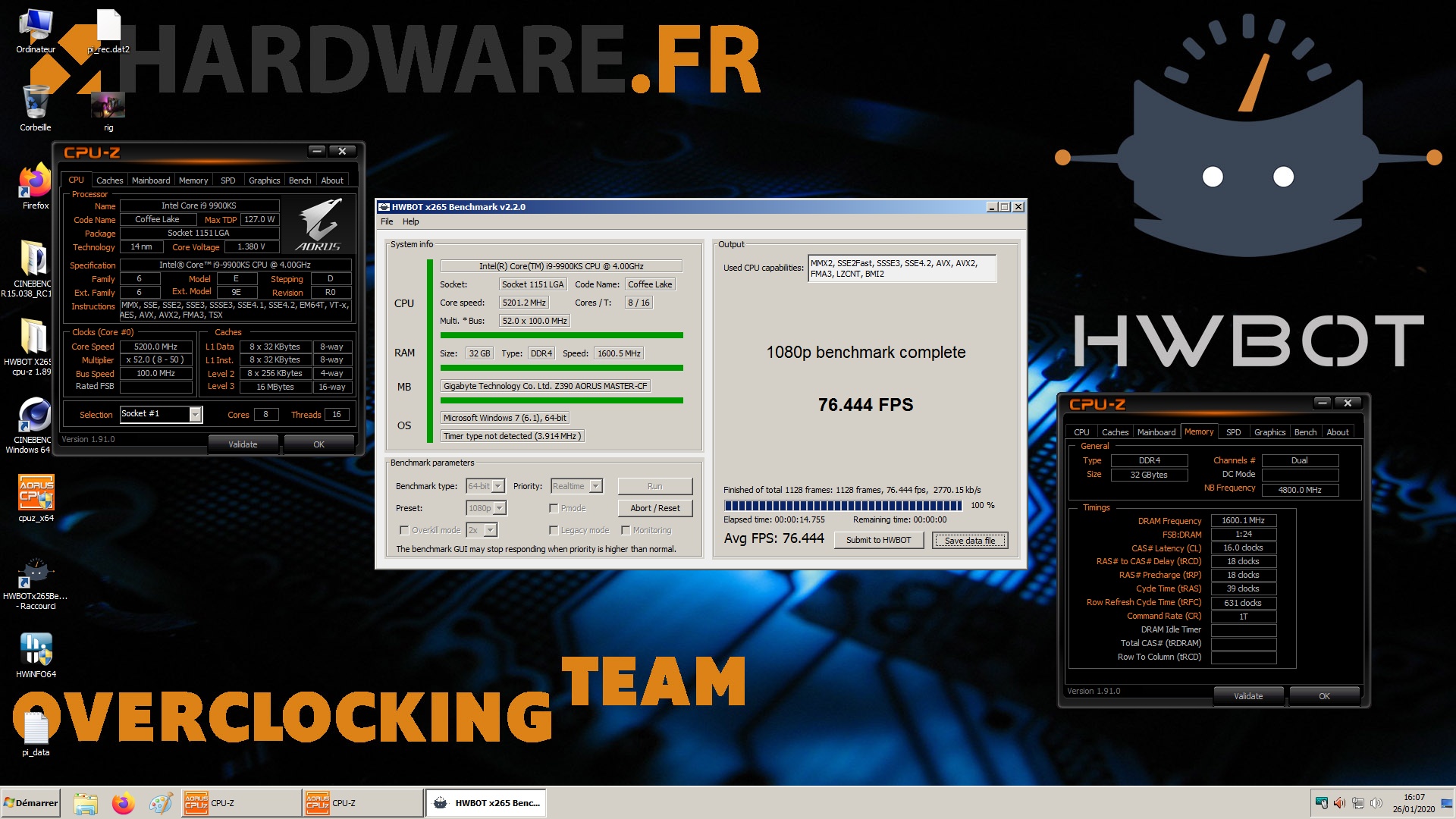
Task: Switch to Mainboard tab in left CPU-Z
Action: click(x=151, y=180)
